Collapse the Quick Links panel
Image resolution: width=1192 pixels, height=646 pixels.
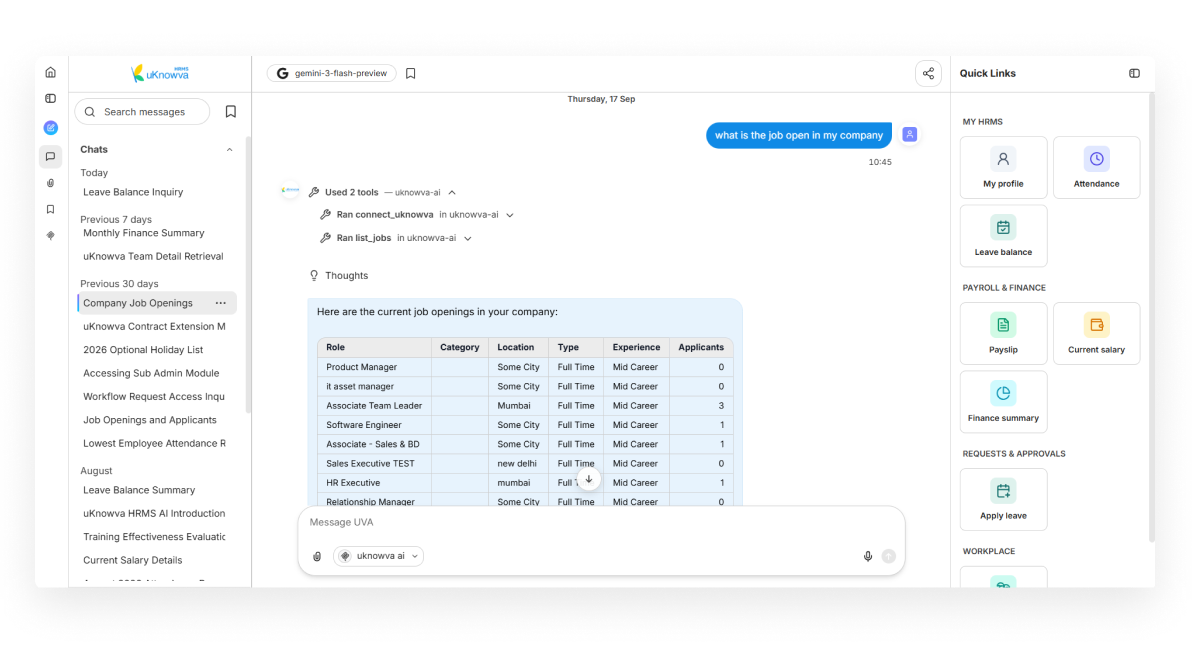tap(1134, 74)
